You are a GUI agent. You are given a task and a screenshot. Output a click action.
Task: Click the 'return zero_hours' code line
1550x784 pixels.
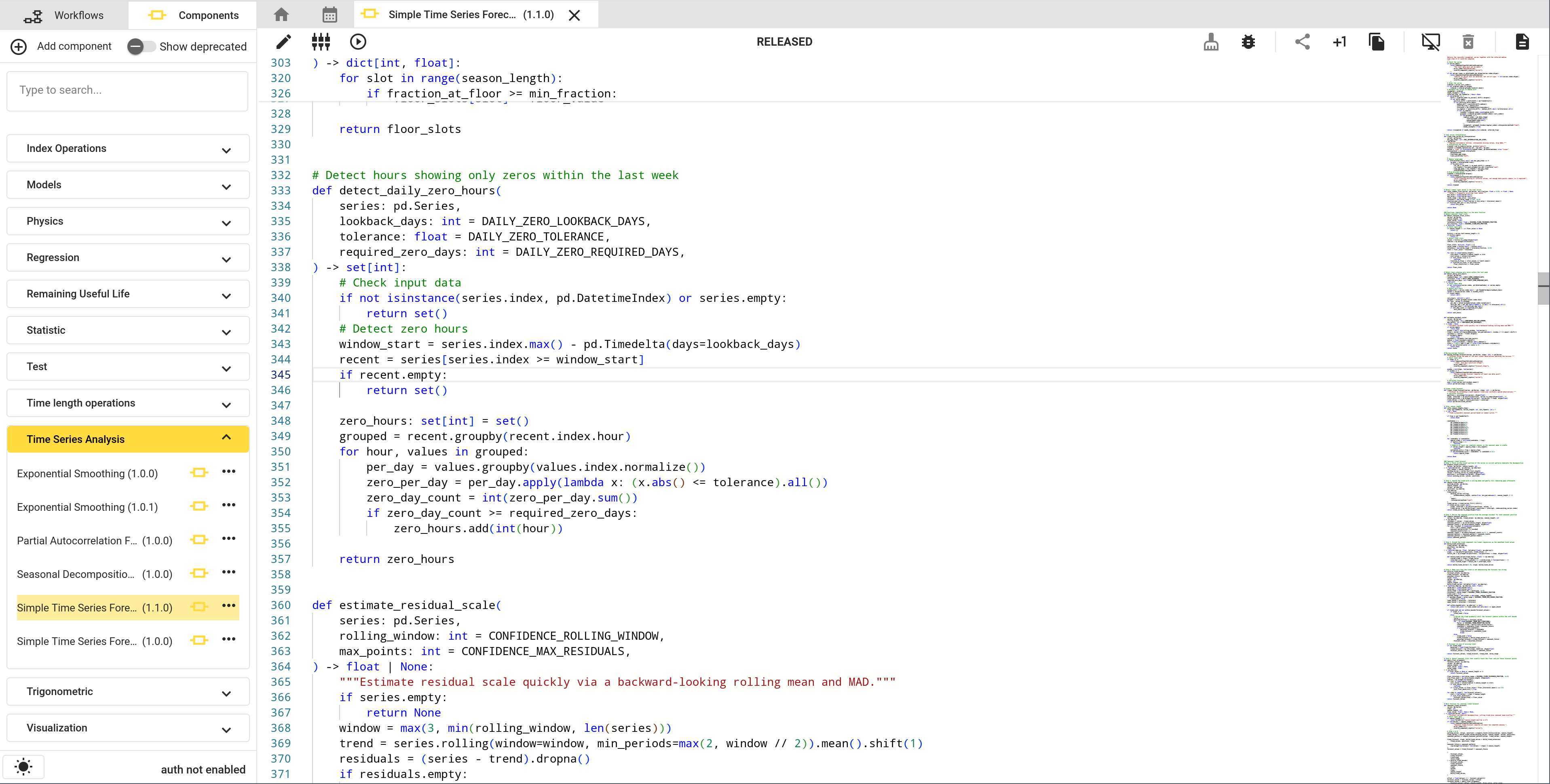coord(397,559)
